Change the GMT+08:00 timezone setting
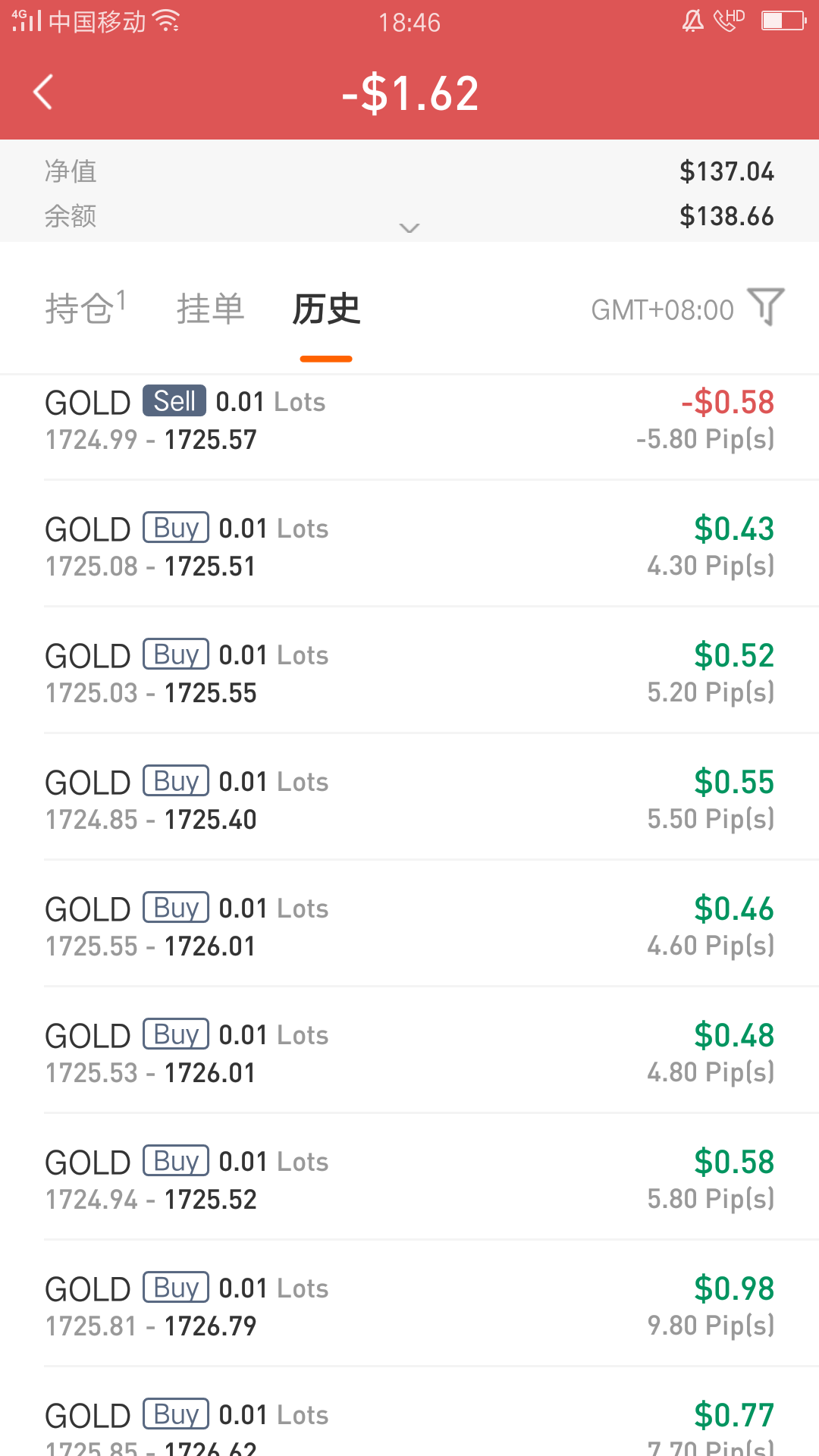 click(x=662, y=310)
